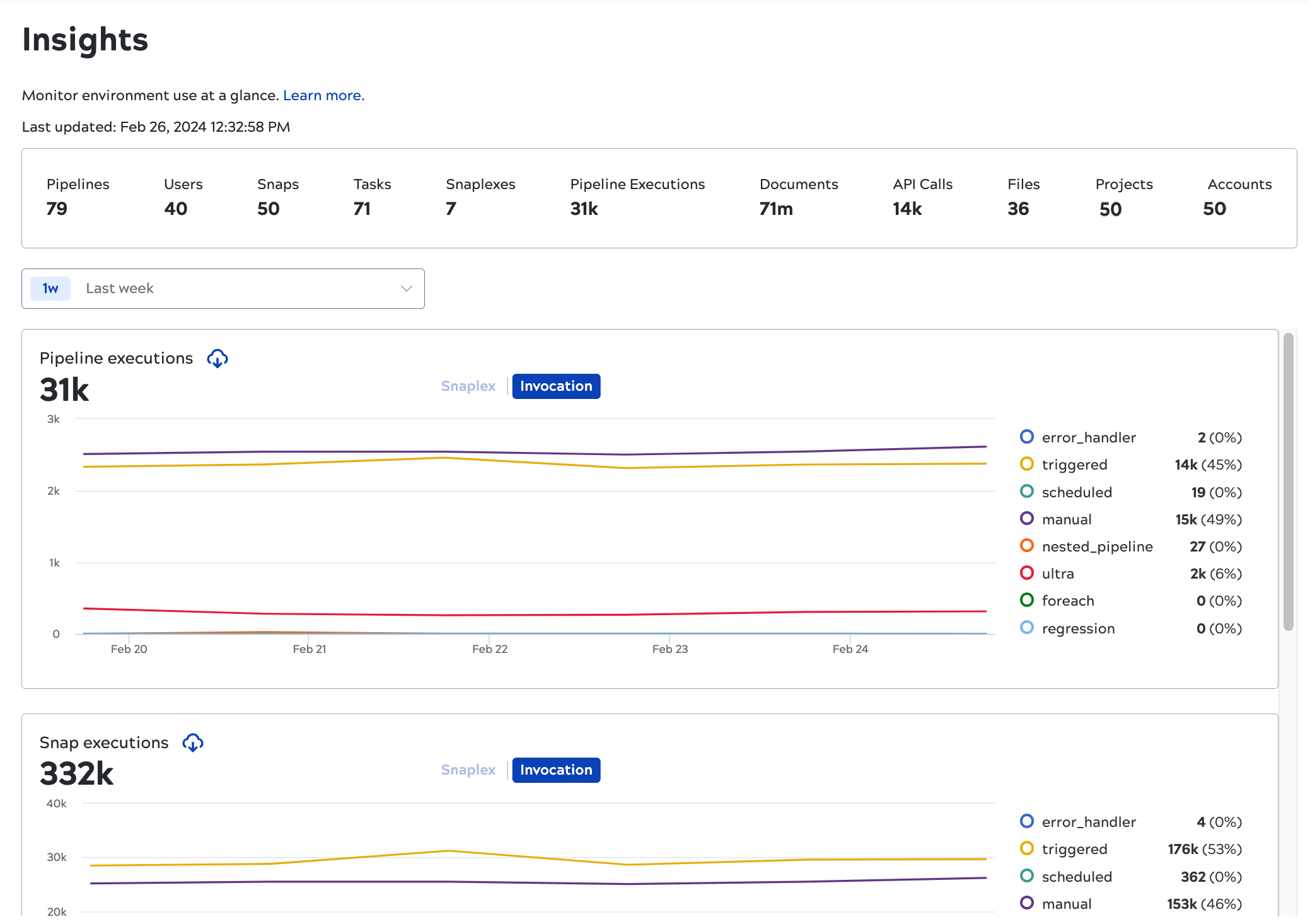The height and width of the screenshot is (924, 1310).
Task: Click the dropdown chevron next to Last week
Action: (x=407, y=289)
